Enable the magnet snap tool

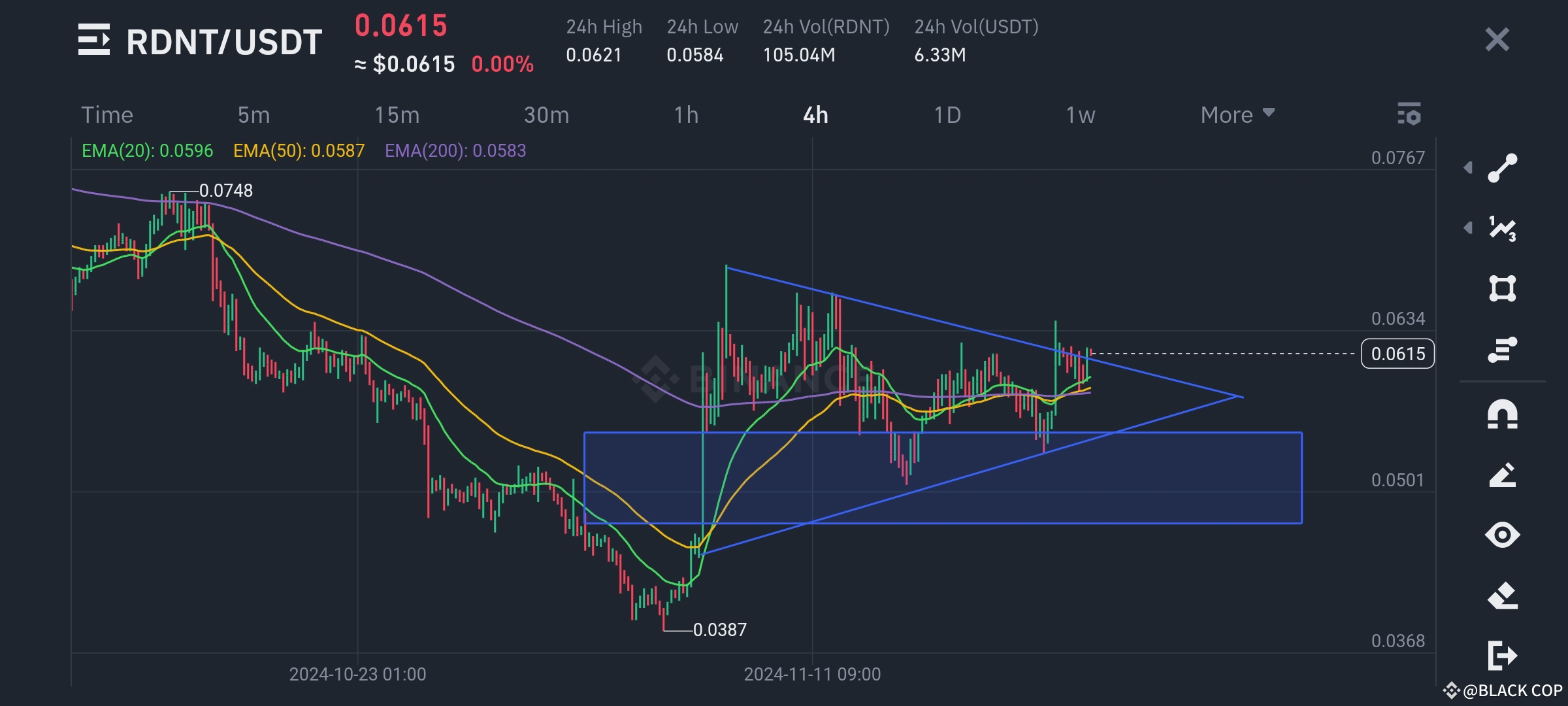pos(1503,412)
